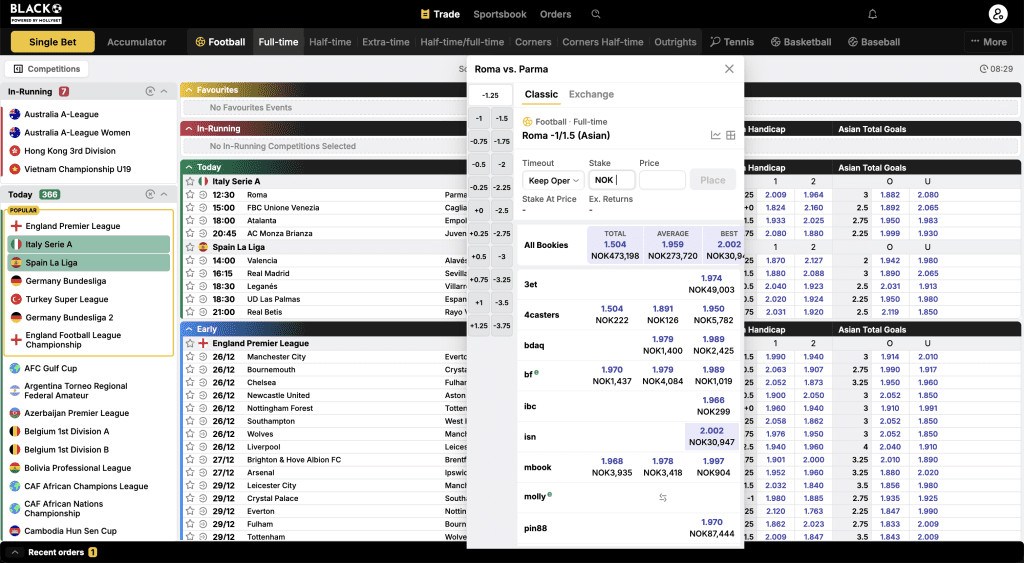Open the search magnifier in top bar
Image resolution: width=1024 pixels, height=563 pixels.
pyautogui.click(x=596, y=14)
